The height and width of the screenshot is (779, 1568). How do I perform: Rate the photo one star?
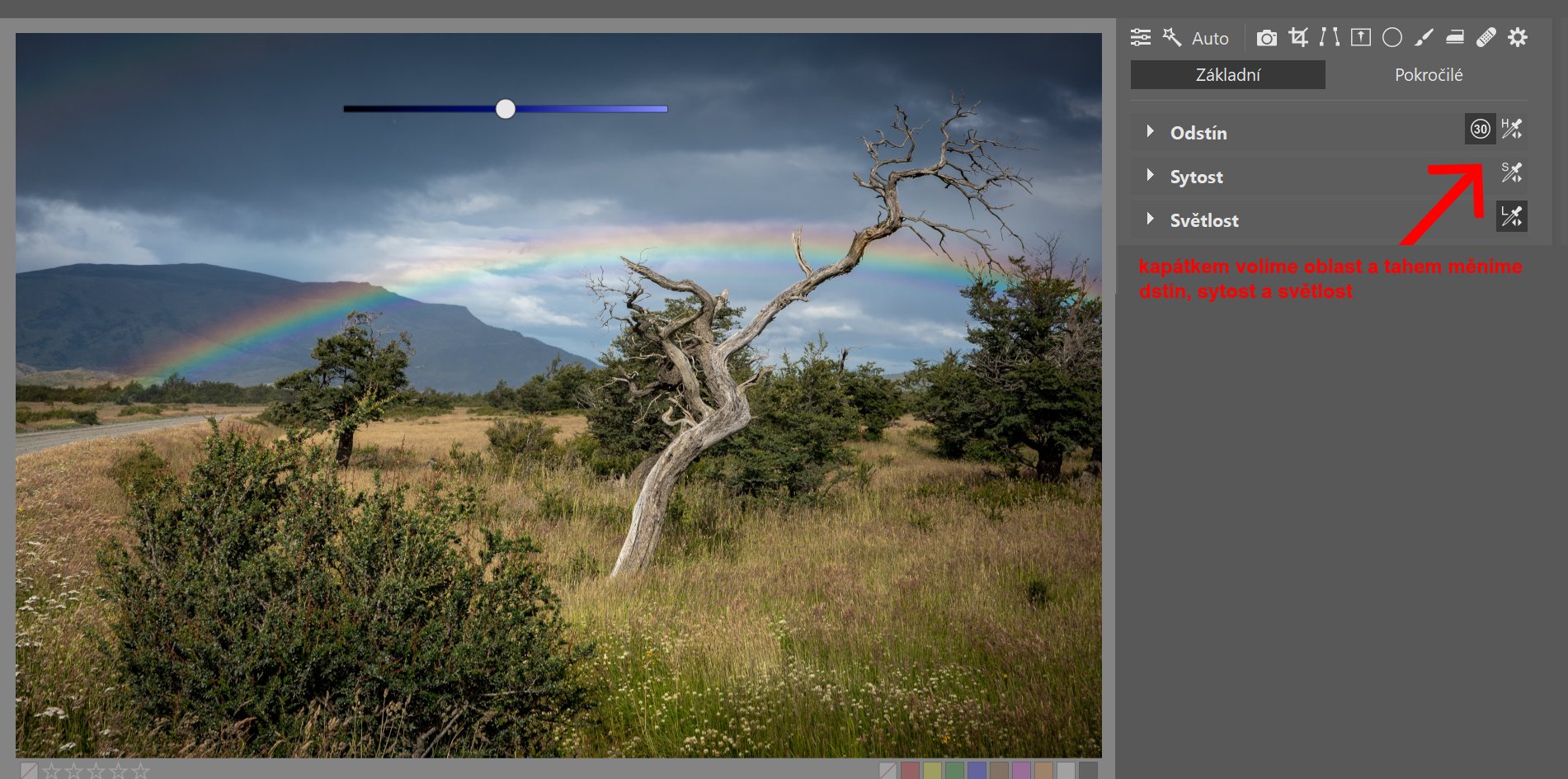click(x=52, y=771)
